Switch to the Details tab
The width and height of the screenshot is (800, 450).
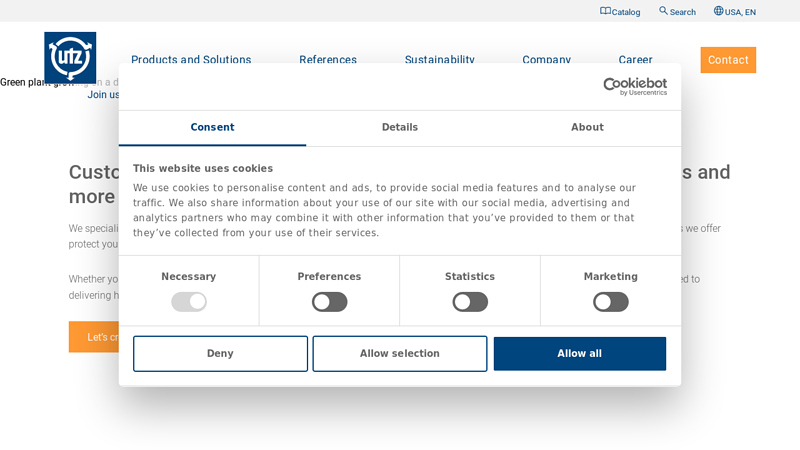click(400, 128)
